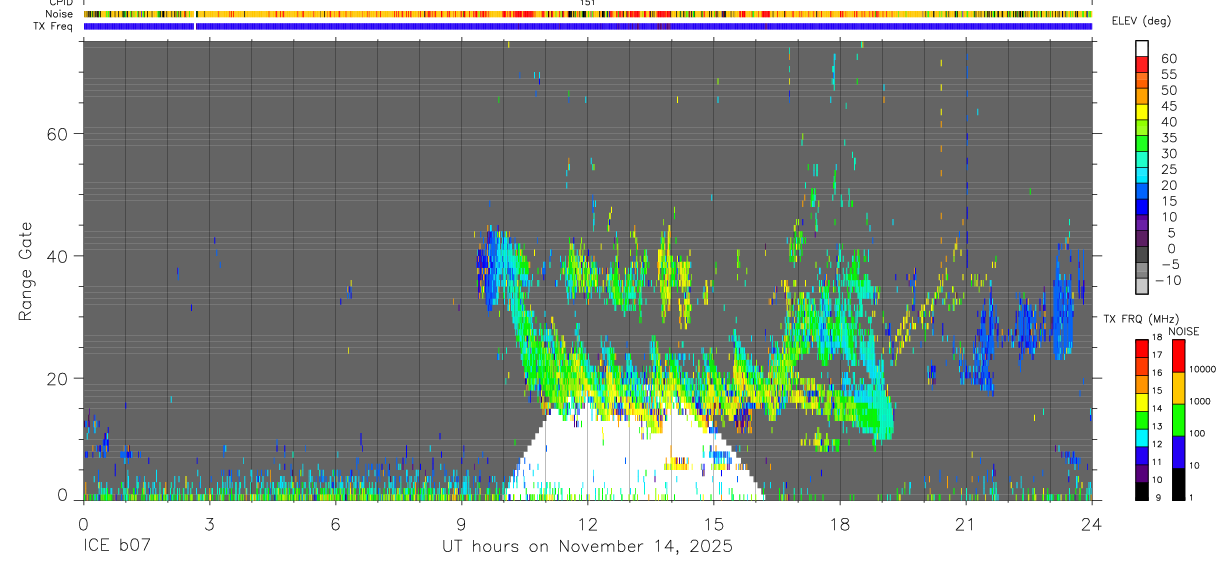1228x567 pixels.
Task: Pick the blue segment of the NOISE colorbar
Action: 1179,452
